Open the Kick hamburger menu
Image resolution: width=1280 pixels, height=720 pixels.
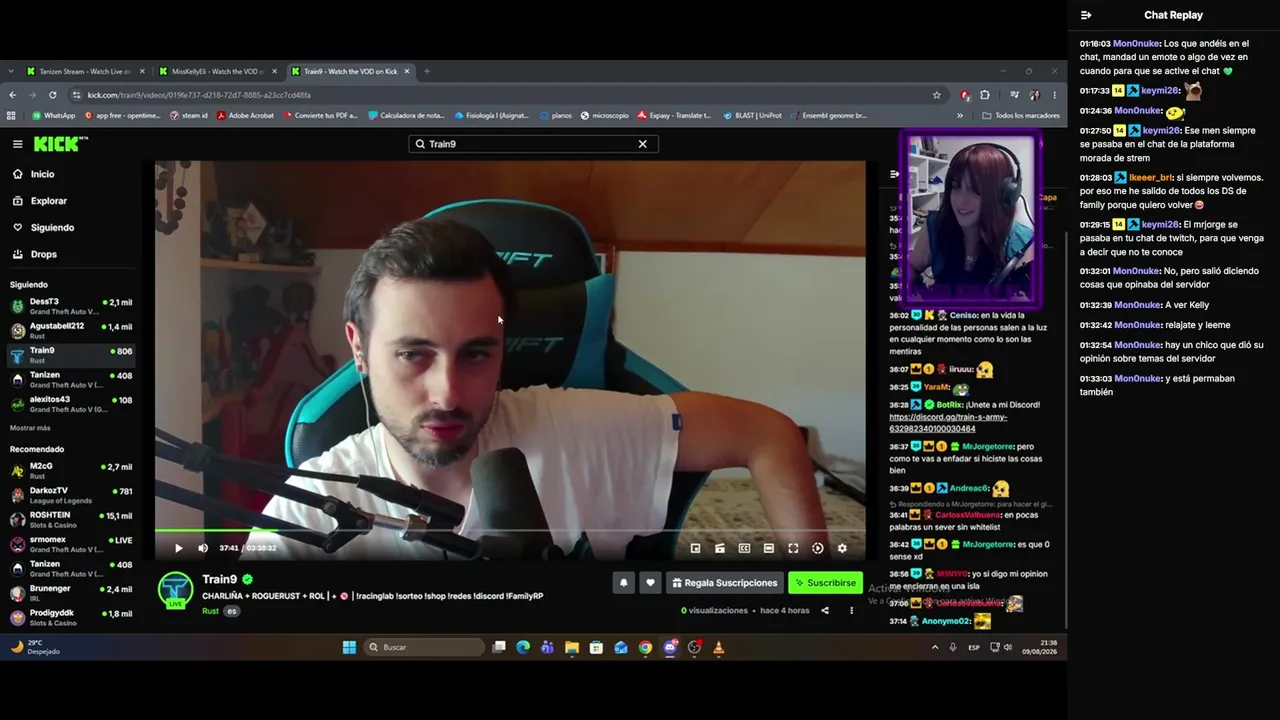(x=17, y=144)
